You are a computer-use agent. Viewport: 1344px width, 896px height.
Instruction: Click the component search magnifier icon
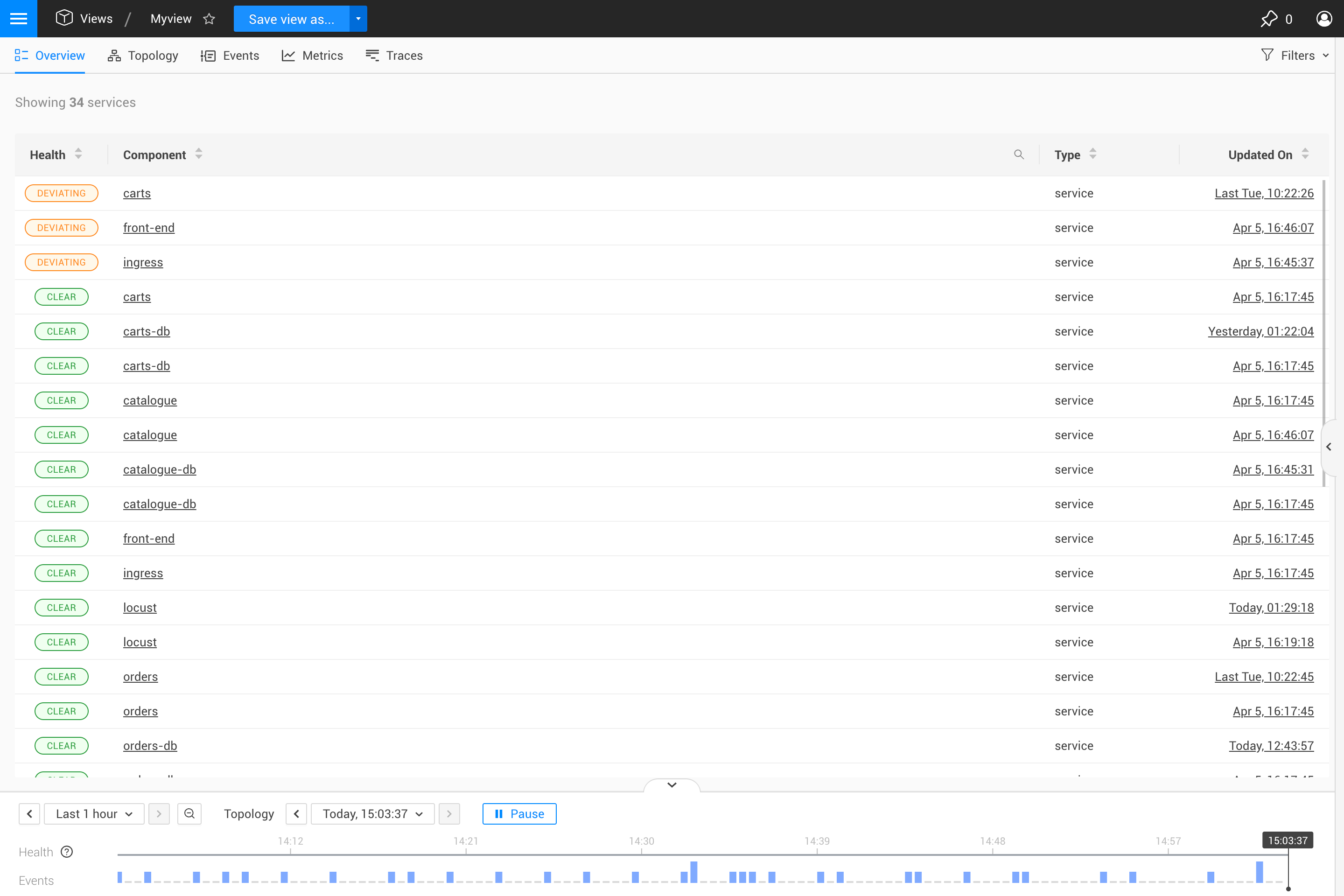coord(1018,154)
